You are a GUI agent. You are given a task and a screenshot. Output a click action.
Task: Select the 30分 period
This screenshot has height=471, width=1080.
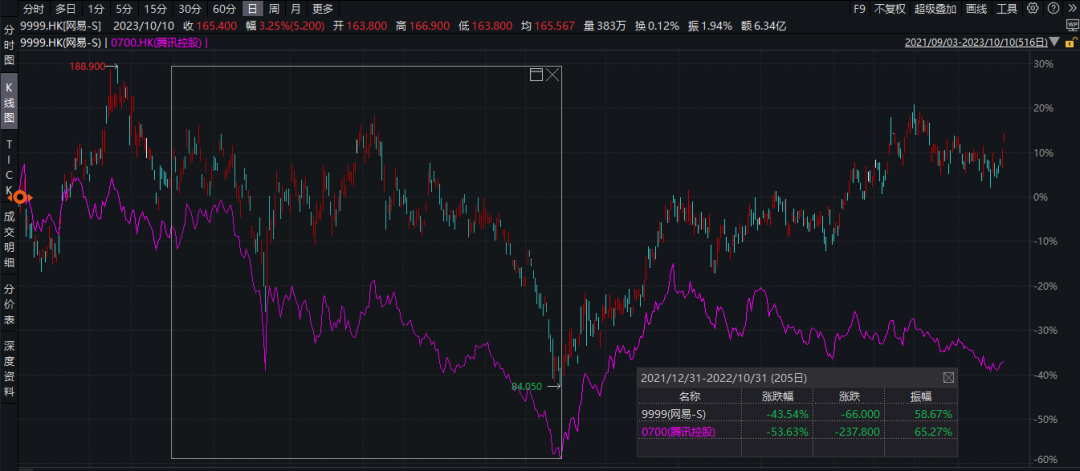coord(189,9)
